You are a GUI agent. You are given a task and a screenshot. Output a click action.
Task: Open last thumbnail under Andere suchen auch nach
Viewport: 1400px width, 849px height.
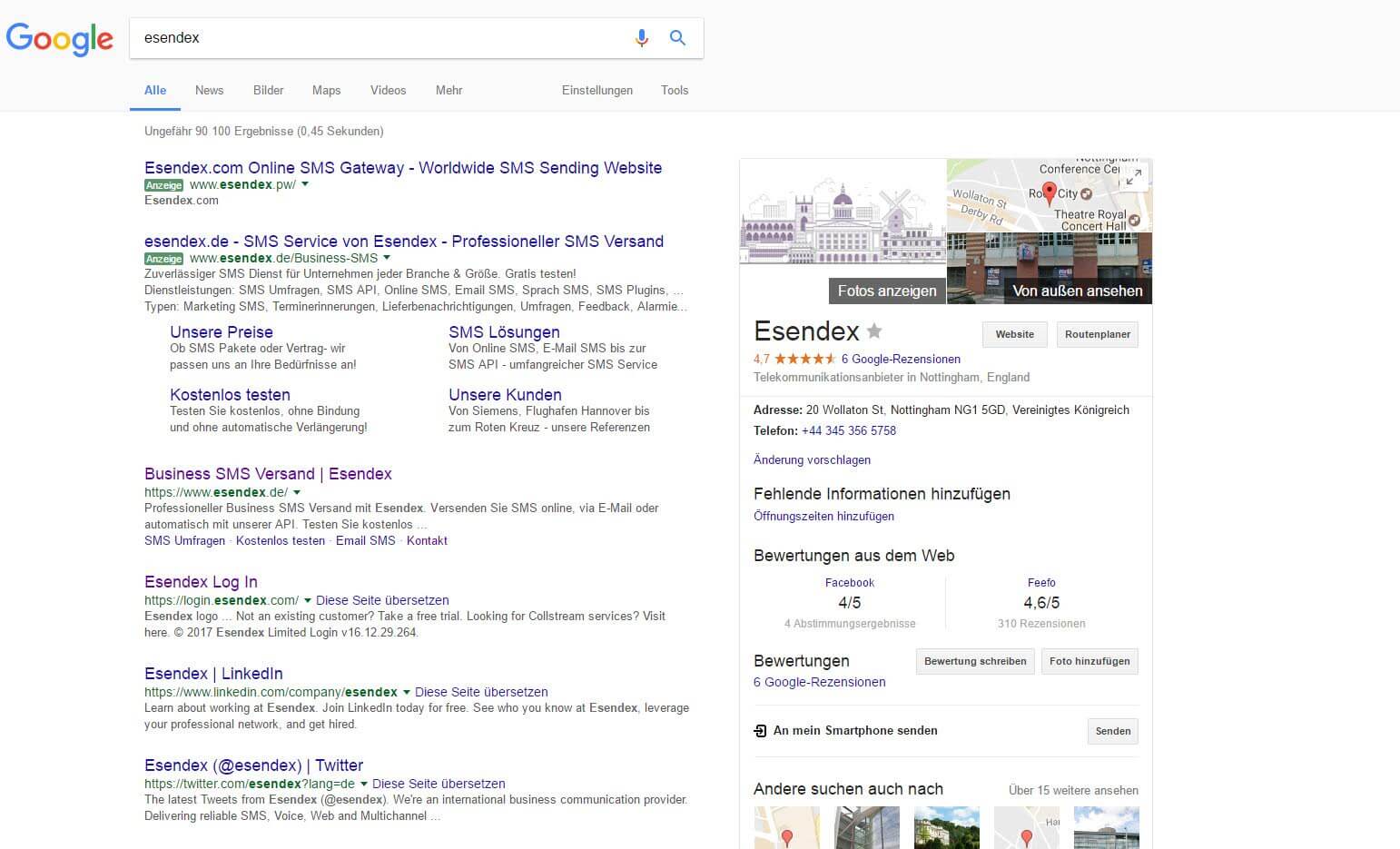(x=1106, y=827)
